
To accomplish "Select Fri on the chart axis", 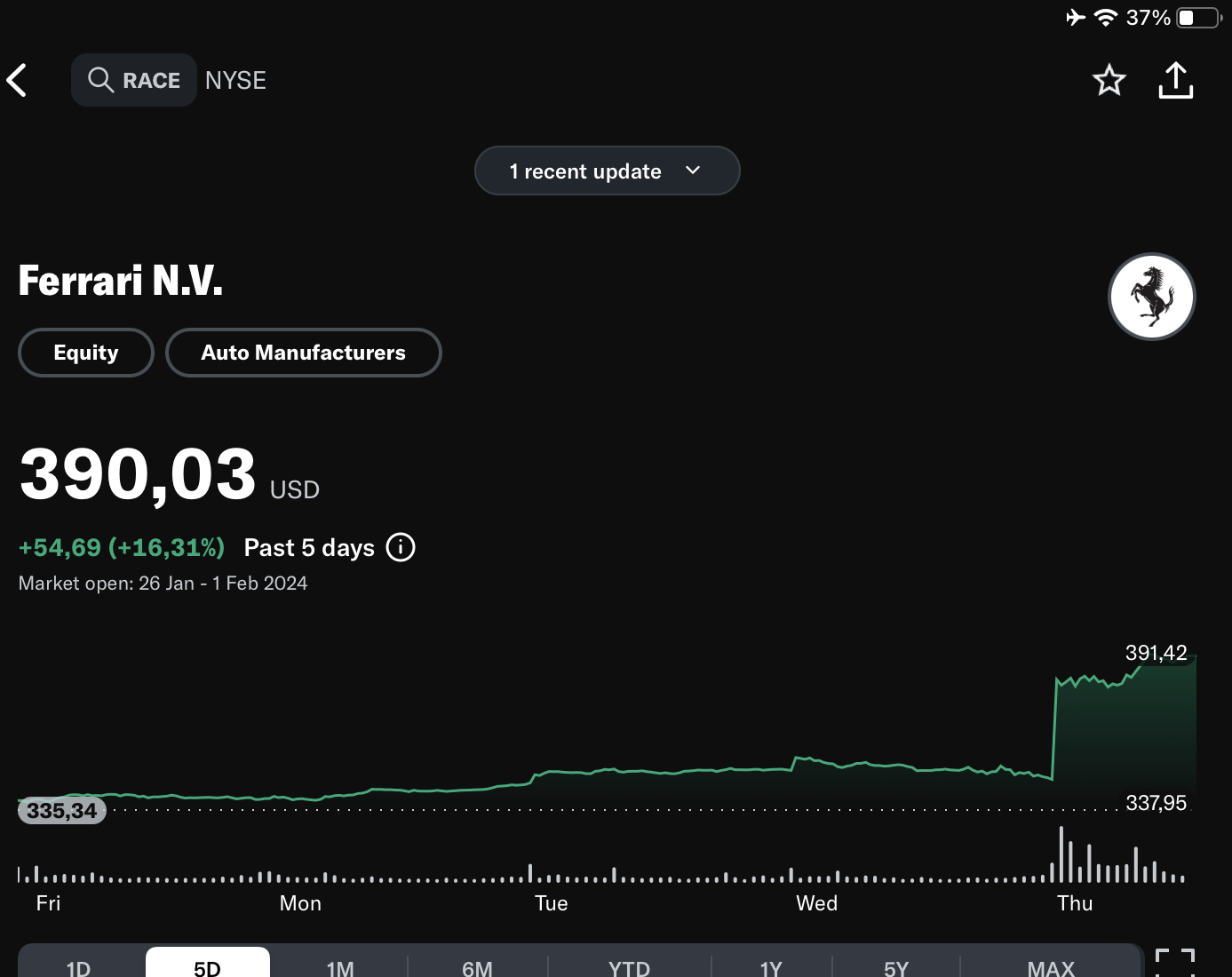I will tap(48, 903).
